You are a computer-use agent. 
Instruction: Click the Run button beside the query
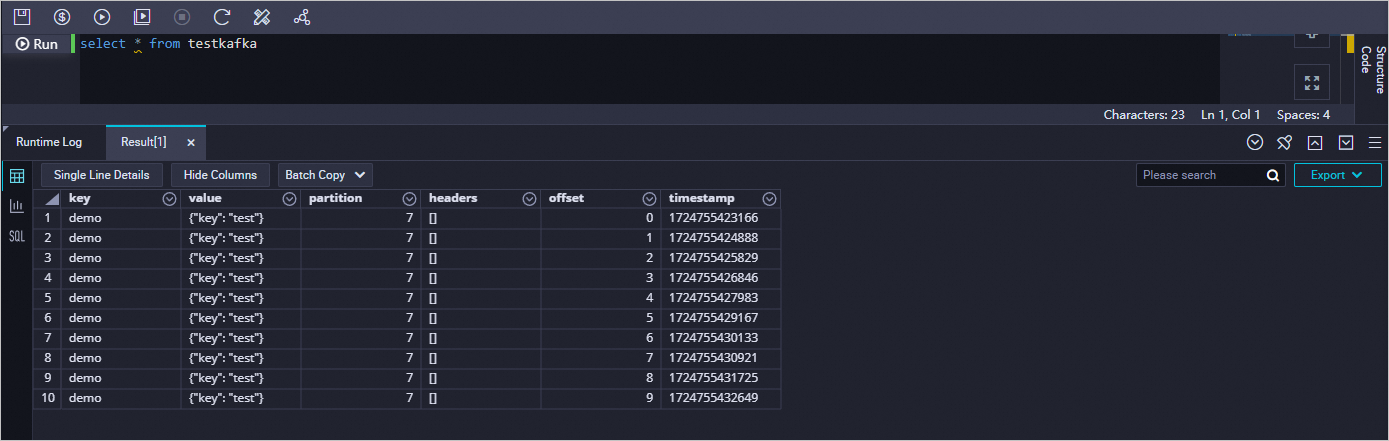(37, 44)
